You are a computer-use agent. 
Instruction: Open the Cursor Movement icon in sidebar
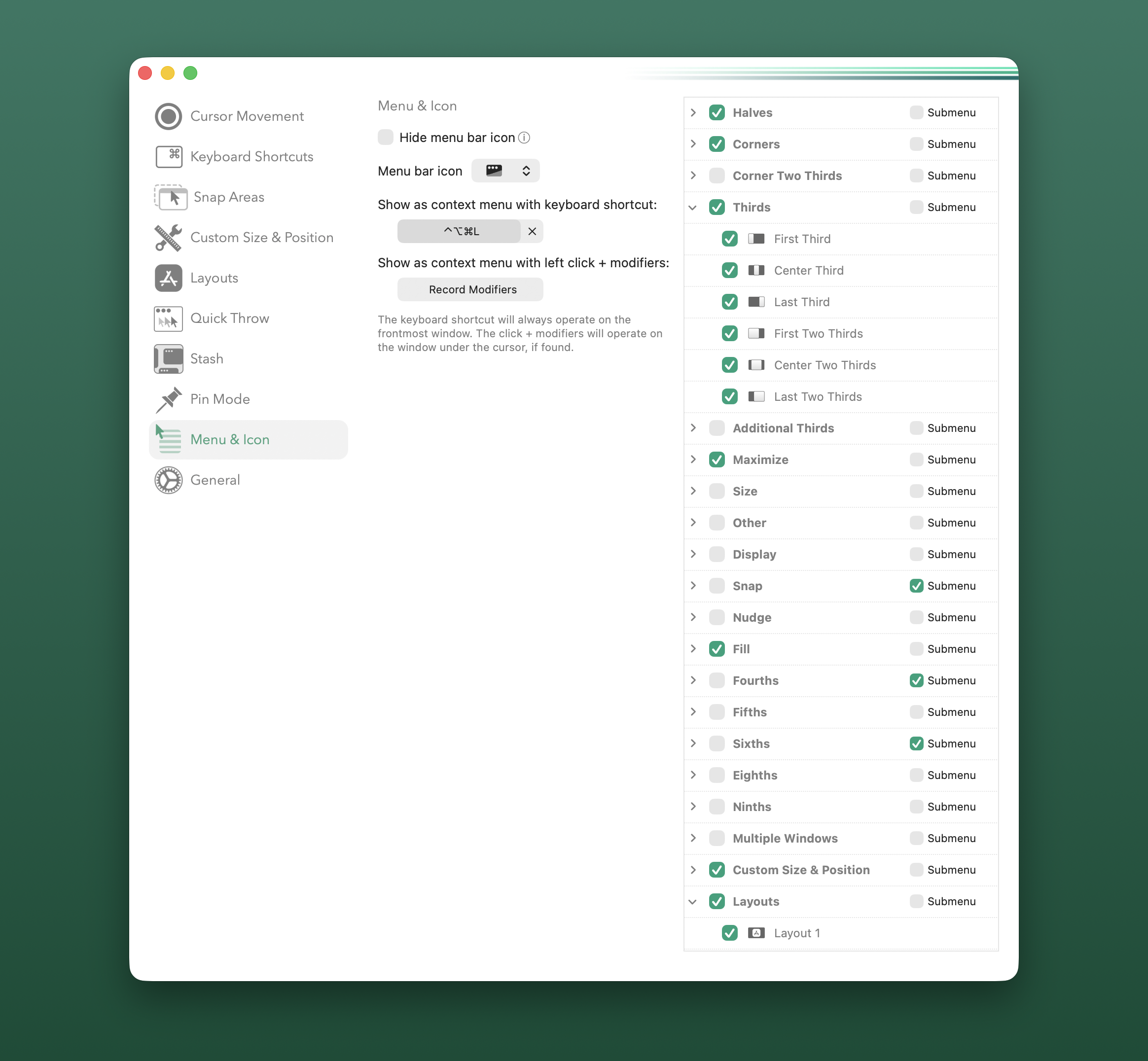click(x=168, y=116)
